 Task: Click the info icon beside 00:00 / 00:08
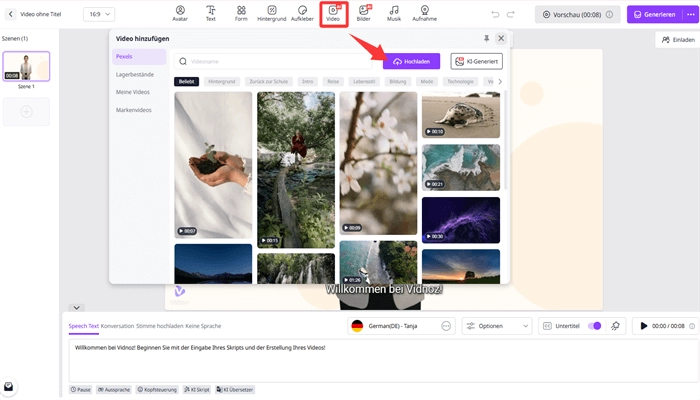click(x=692, y=326)
